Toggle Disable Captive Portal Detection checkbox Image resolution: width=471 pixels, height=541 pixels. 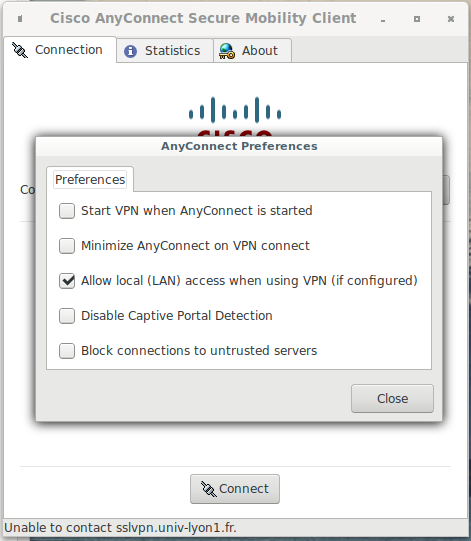point(67,316)
